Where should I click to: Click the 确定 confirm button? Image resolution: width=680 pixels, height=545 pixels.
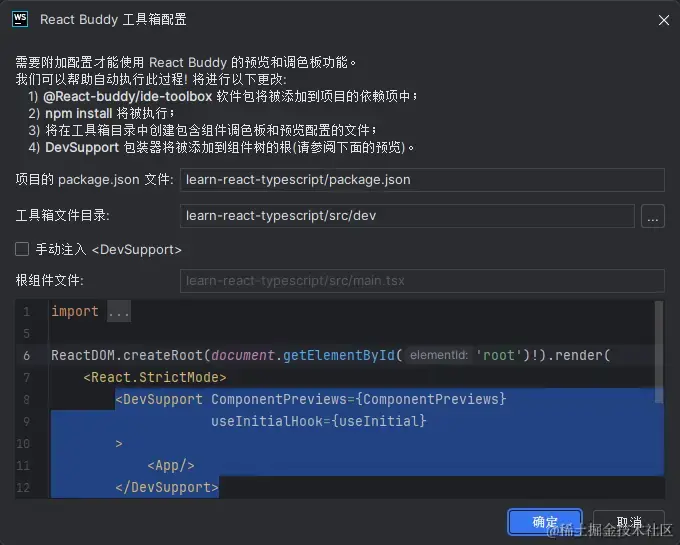coord(545,522)
